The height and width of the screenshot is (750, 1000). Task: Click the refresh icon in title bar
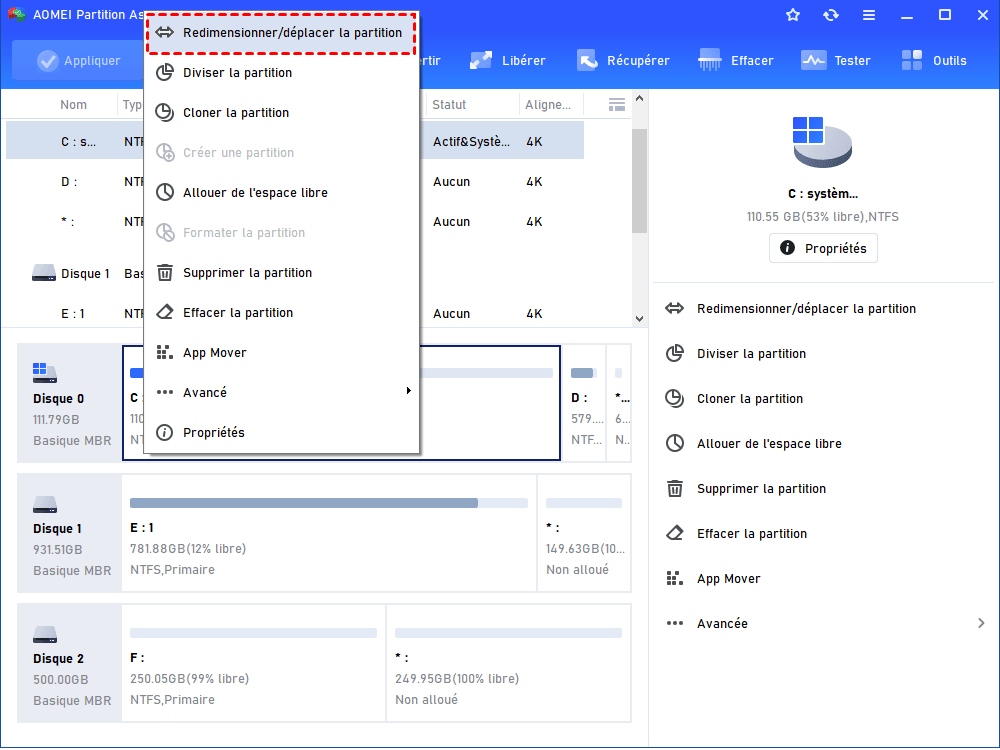coord(831,15)
